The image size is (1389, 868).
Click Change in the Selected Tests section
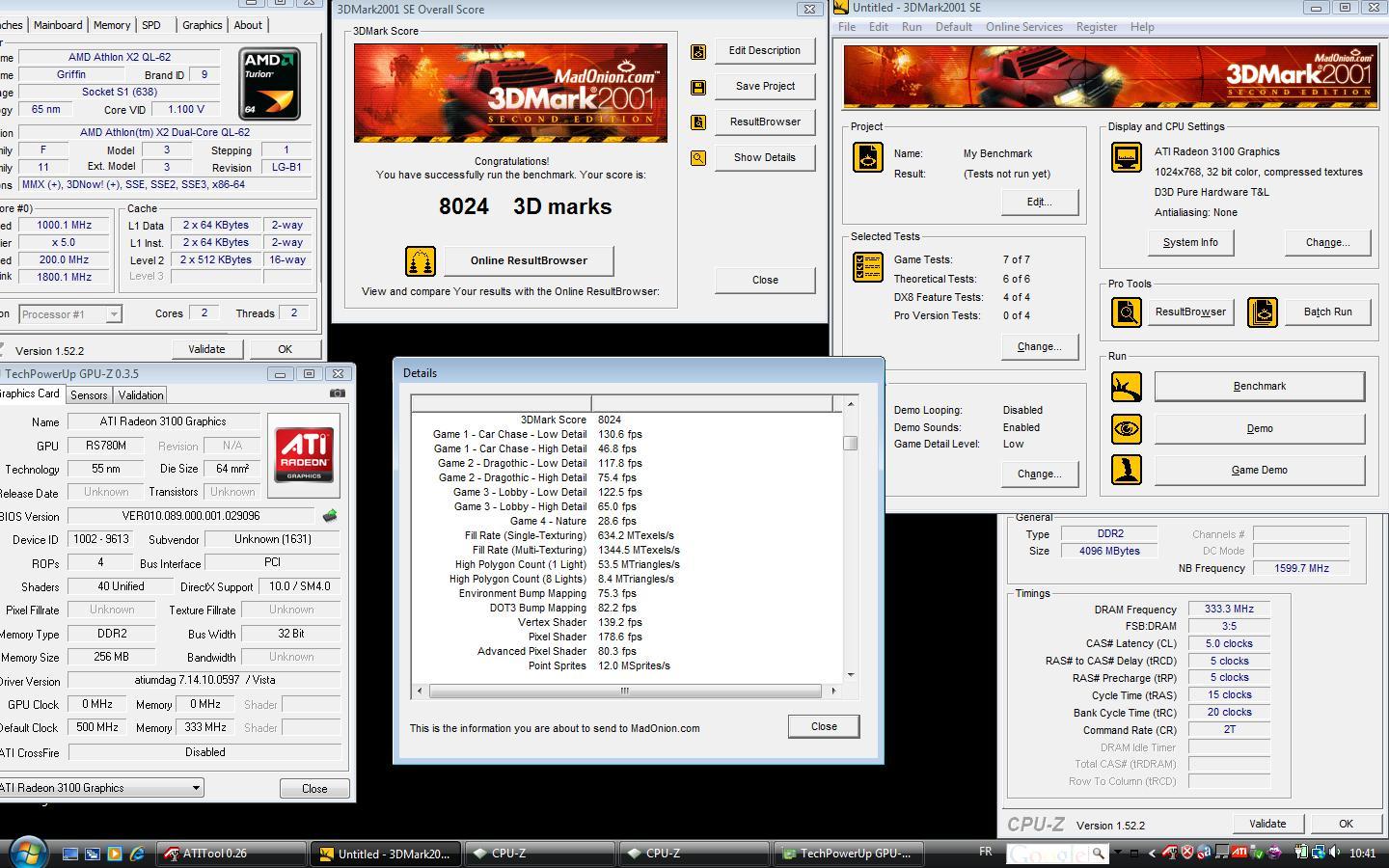click(x=1039, y=347)
